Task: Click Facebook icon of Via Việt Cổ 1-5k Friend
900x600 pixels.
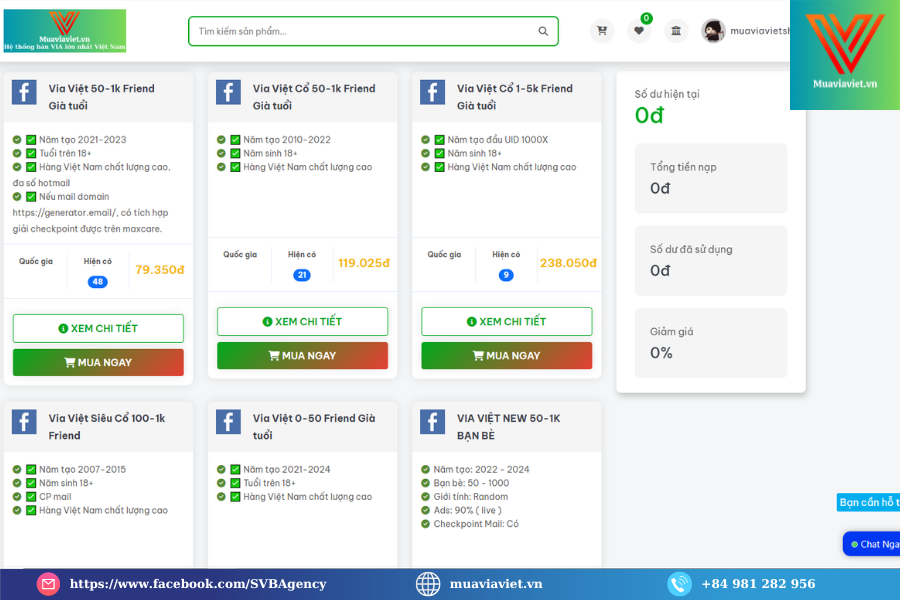Action: pyautogui.click(x=433, y=92)
